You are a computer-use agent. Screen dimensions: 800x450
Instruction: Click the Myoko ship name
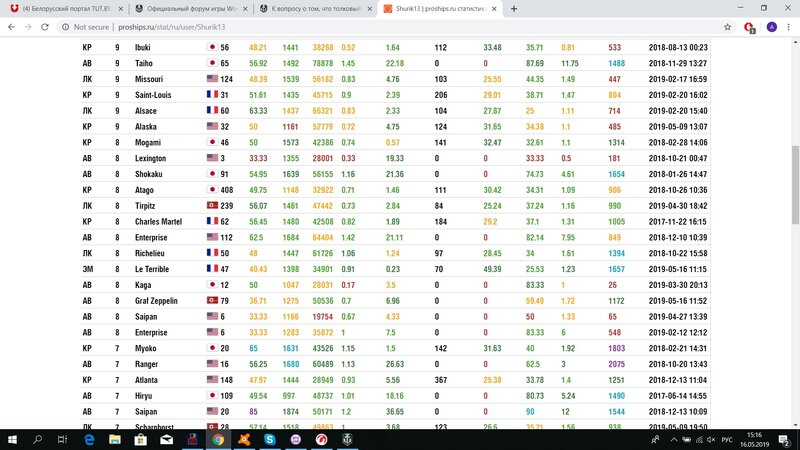(145, 348)
